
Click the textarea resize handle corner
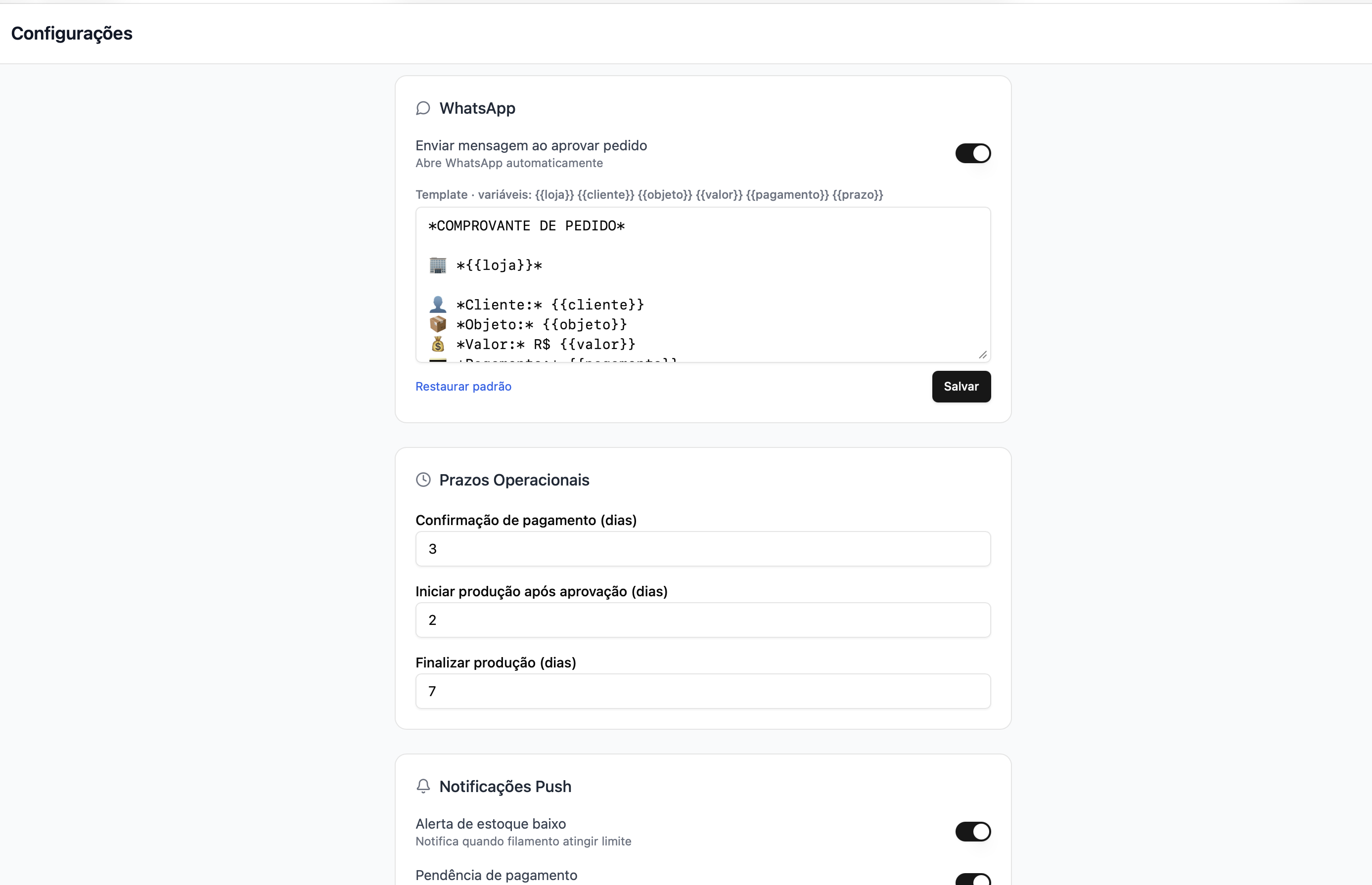click(983, 354)
